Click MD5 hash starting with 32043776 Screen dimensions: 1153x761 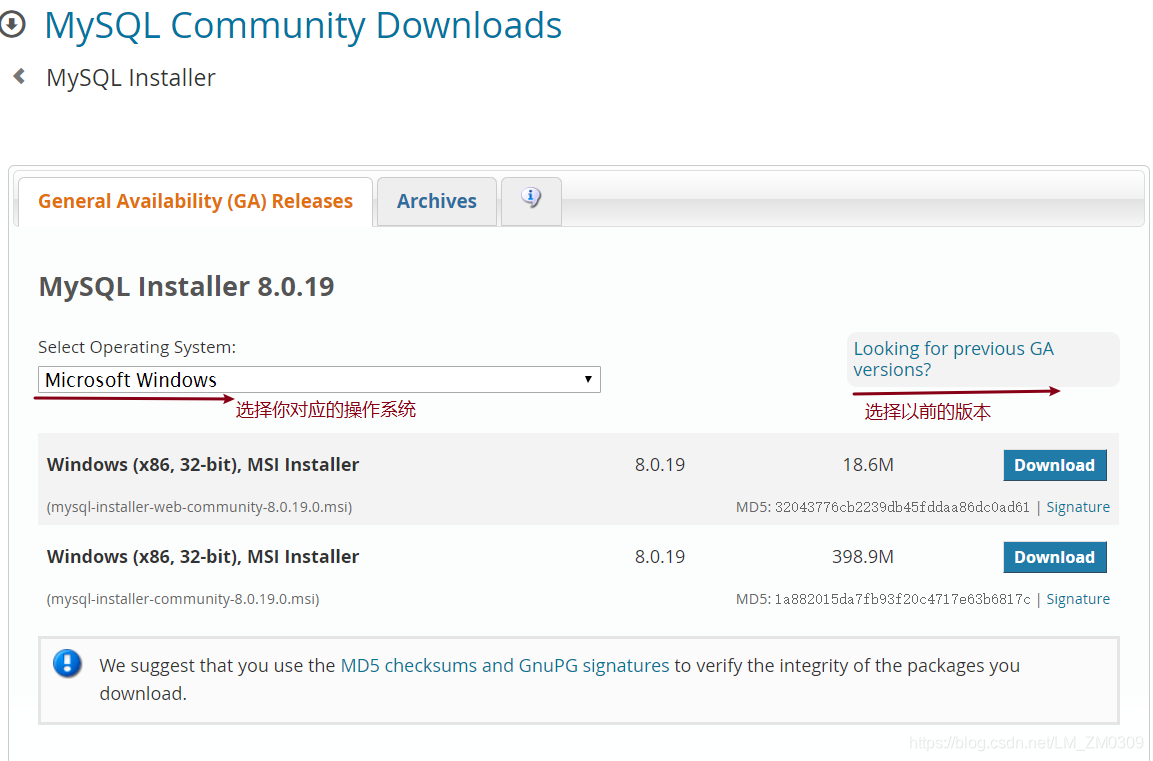[x=902, y=507]
